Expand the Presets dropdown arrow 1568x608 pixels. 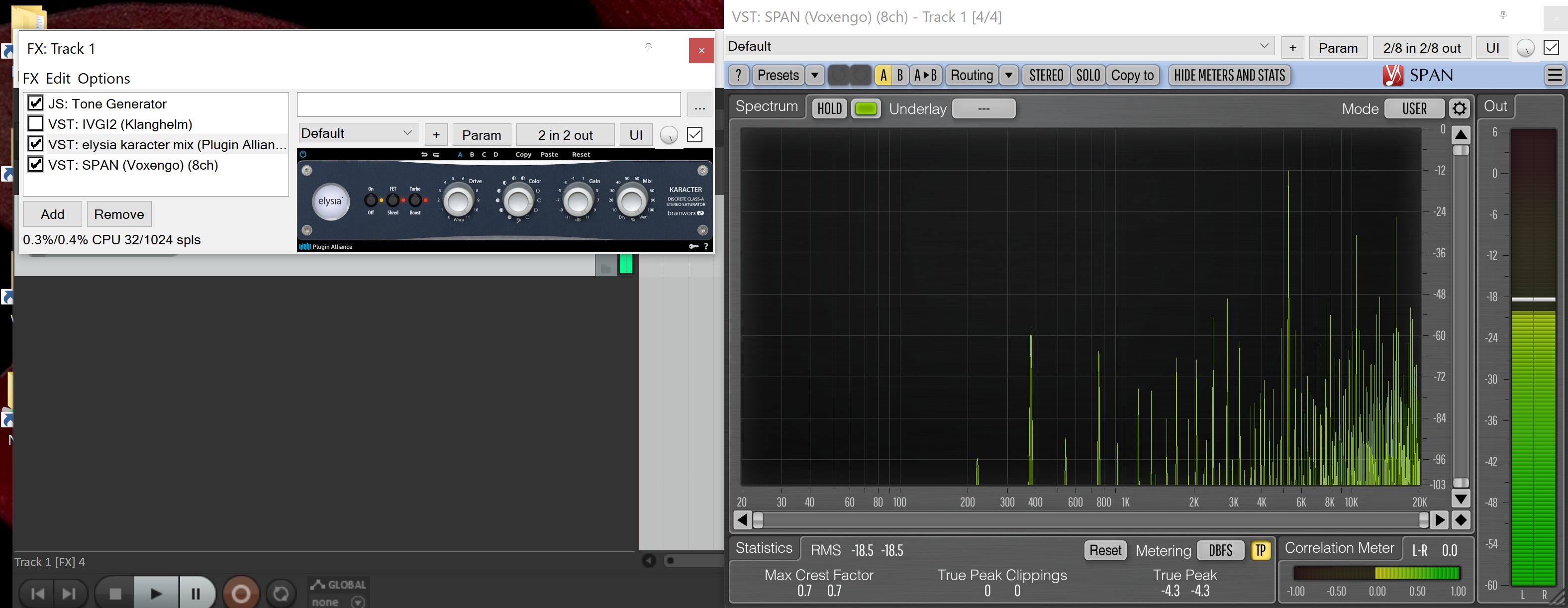point(814,76)
